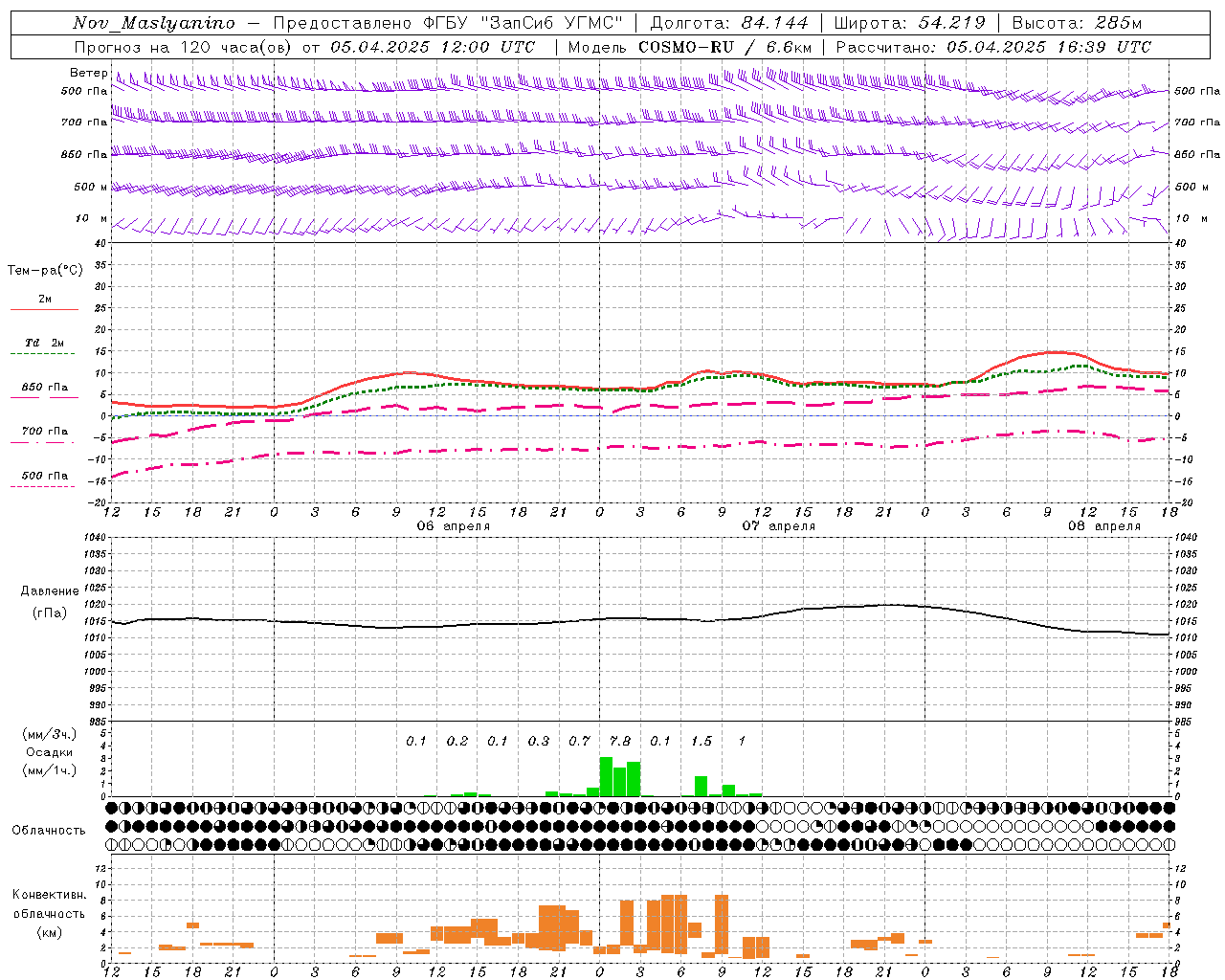Click the Осадки precipitation label
The image size is (1225, 980).
50,752
